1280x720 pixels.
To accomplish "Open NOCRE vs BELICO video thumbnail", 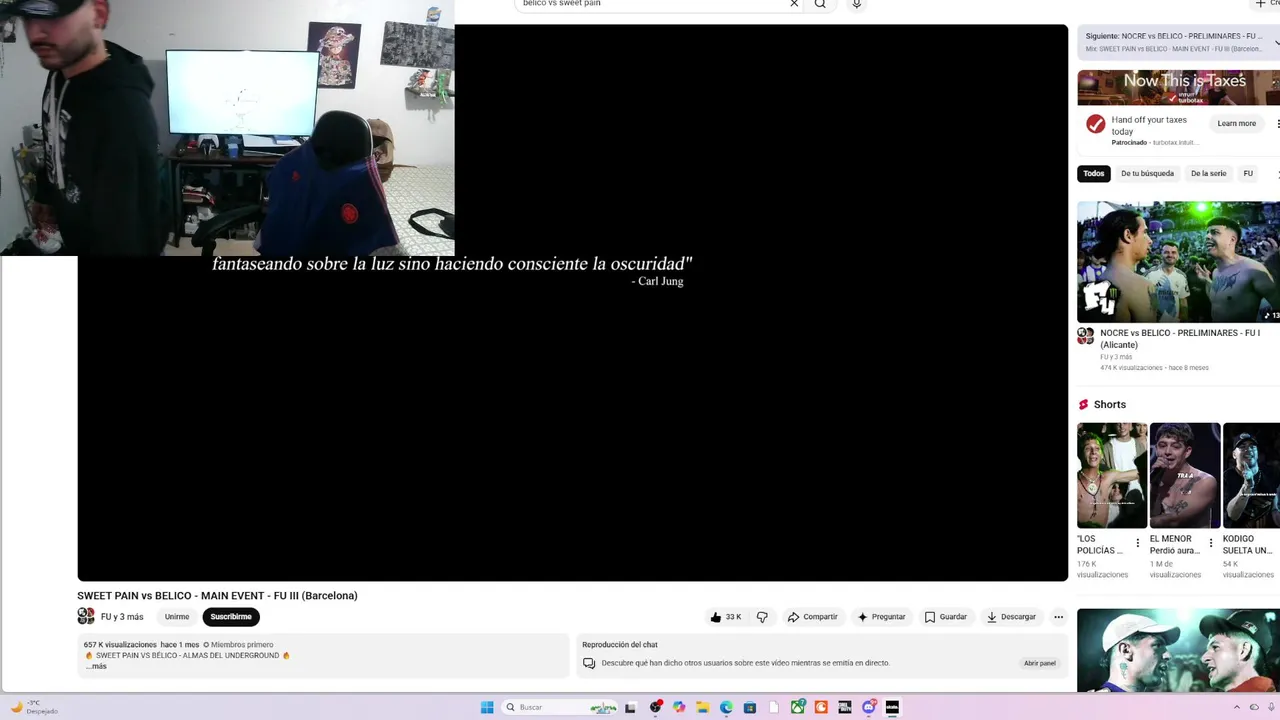I will tap(1178, 262).
